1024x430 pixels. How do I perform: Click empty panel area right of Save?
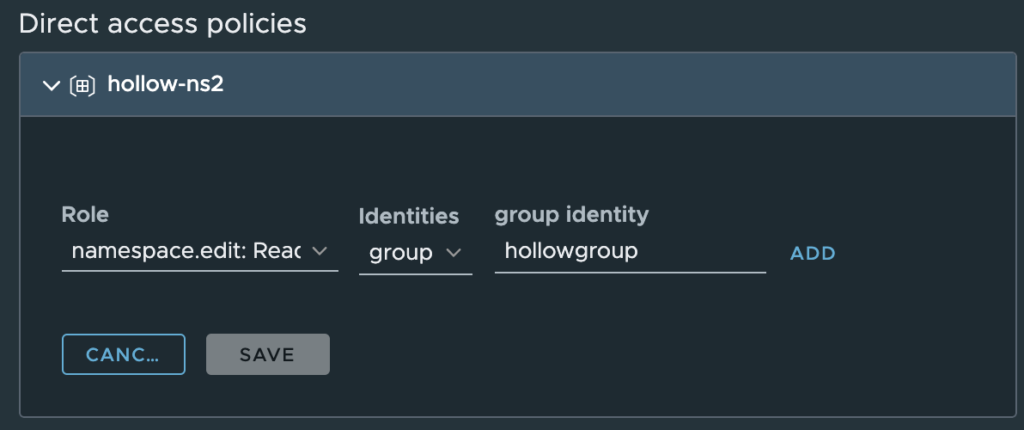[x=600, y=354]
